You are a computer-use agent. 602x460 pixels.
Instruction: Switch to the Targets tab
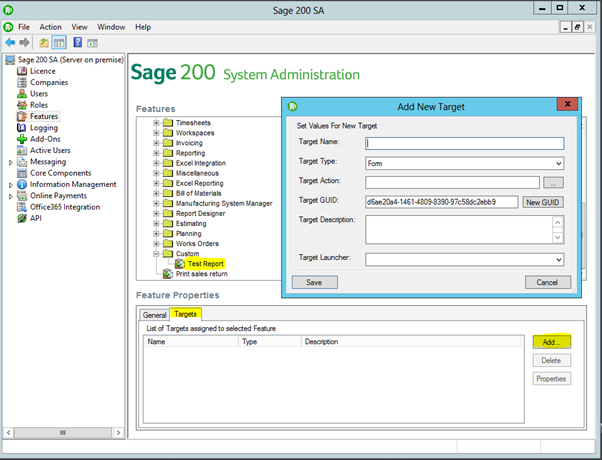point(185,314)
